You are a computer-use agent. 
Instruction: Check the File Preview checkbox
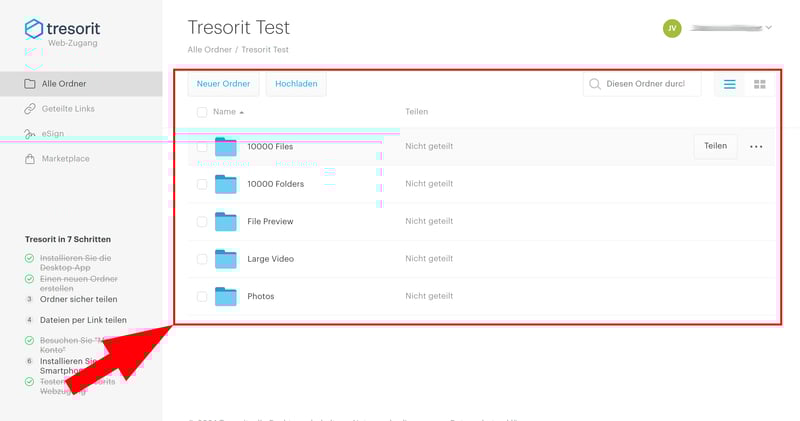pos(202,221)
